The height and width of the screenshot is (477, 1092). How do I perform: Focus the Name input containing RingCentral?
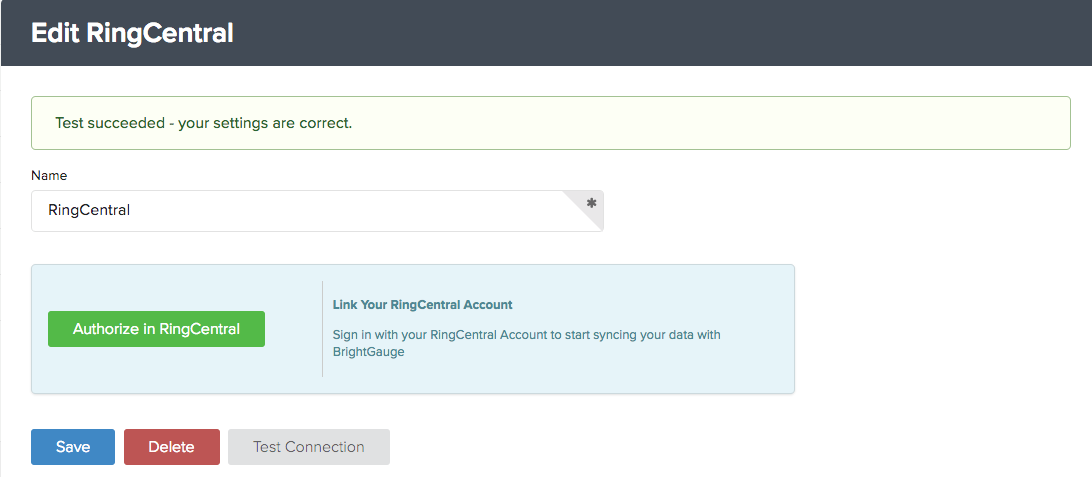pyautogui.click(x=317, y=211)
